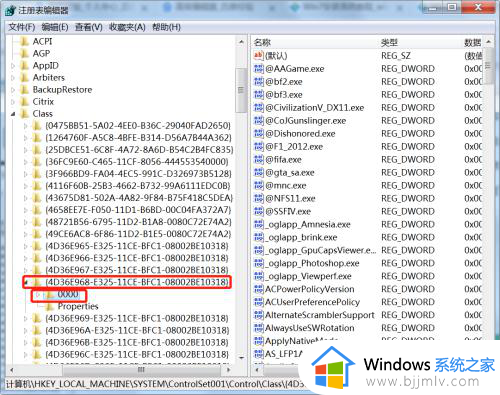Open the 帮助(H) menu
The image size is (500, 395).
pyautogui.click(x=167, y=27)
